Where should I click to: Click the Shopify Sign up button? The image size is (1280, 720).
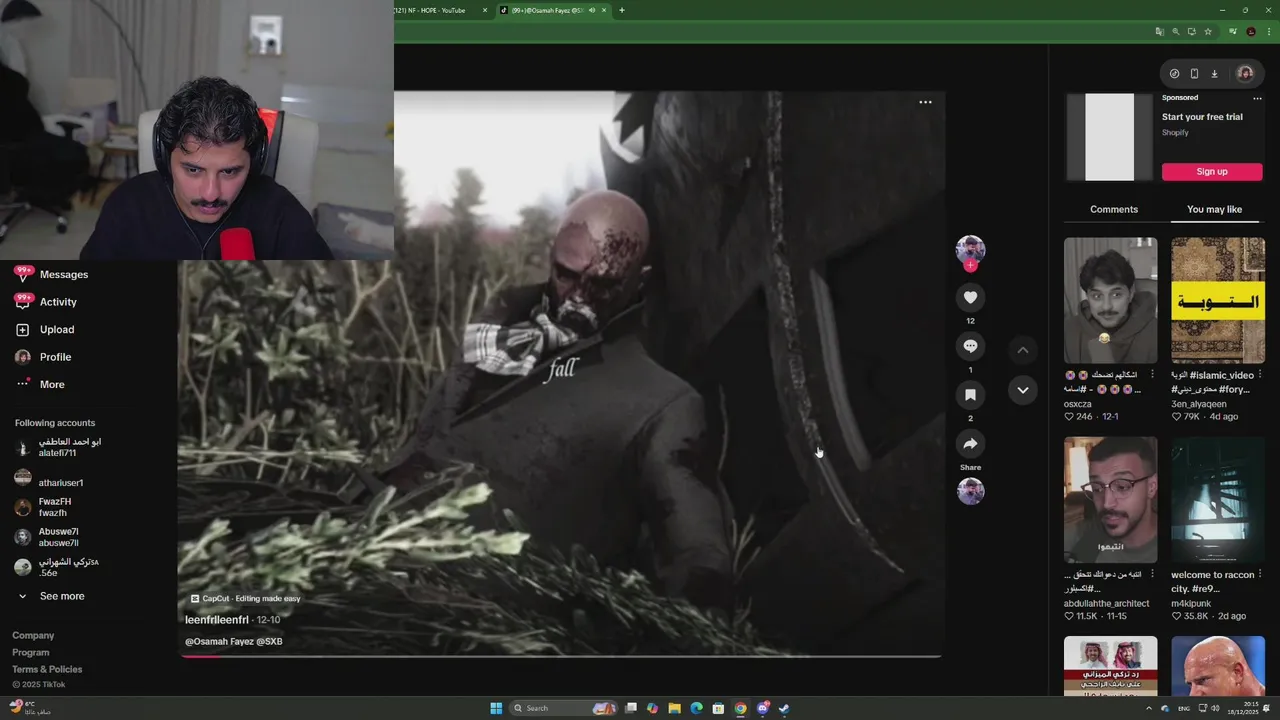(x=1212, y=171)
